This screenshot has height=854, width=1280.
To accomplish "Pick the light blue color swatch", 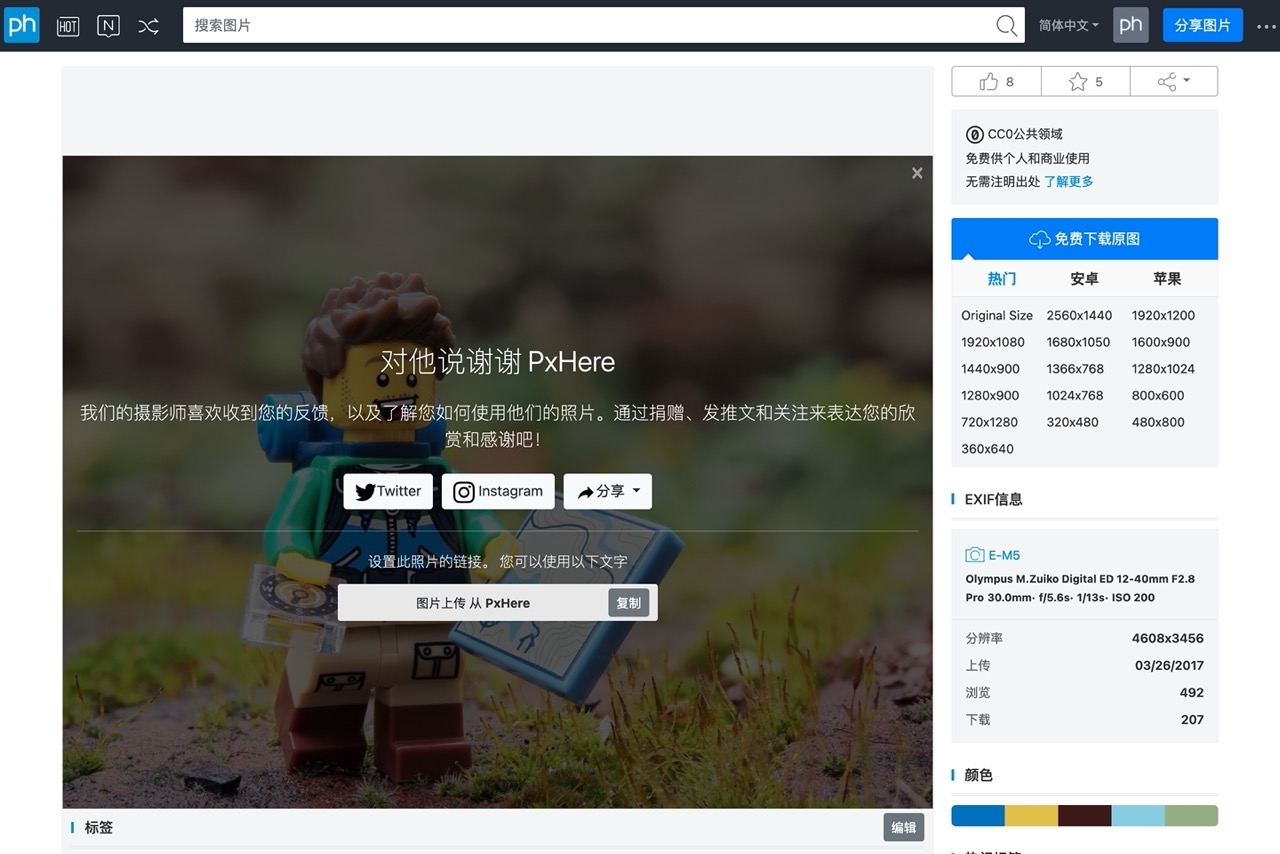I will point(1138,815).
